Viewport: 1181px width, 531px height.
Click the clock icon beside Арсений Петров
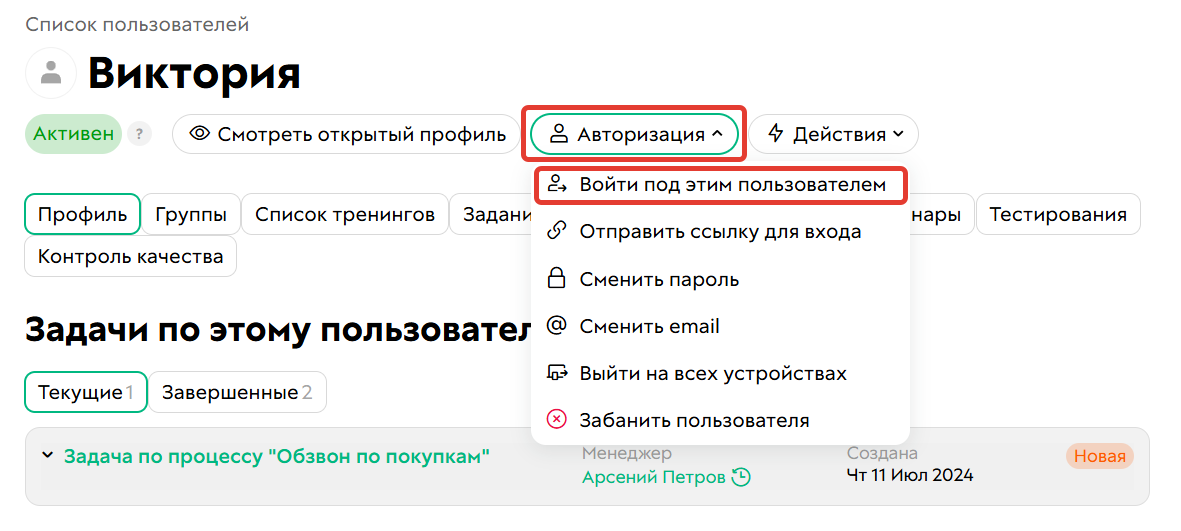pyautogui.click(x=741, y=477)
